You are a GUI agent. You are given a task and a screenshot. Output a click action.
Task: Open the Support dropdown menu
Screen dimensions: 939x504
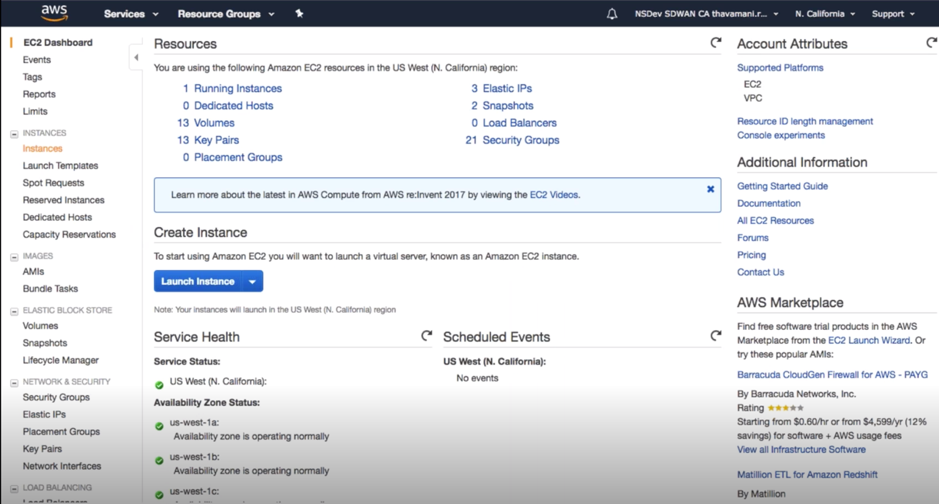coord(893,14)
